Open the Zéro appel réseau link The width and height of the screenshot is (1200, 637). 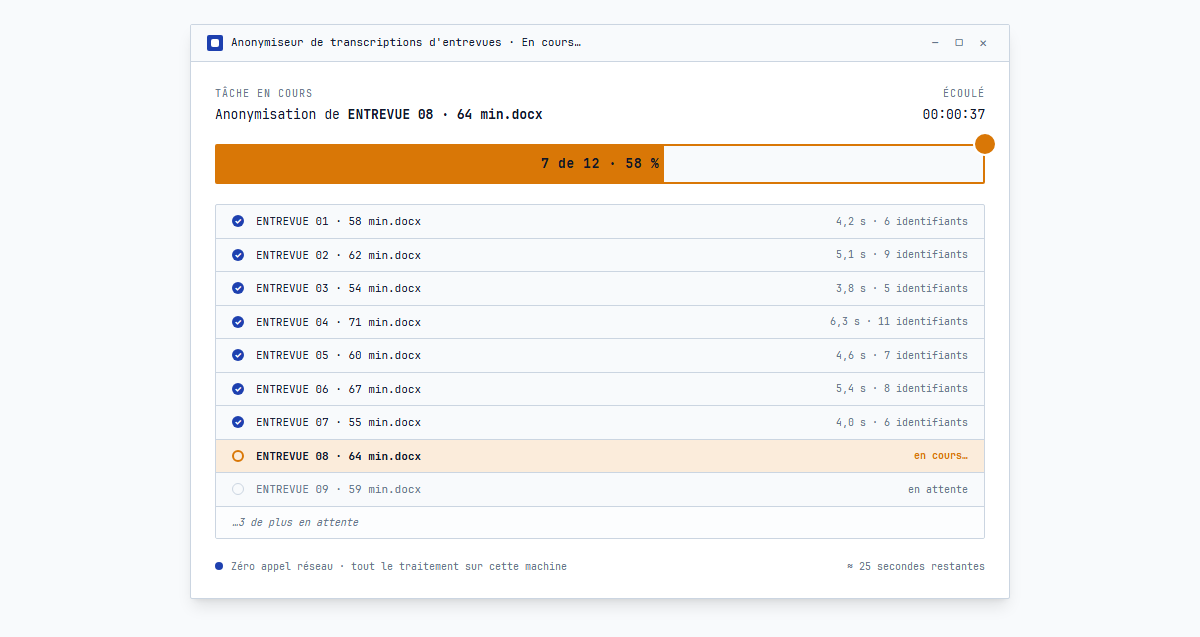pos(281,565)
